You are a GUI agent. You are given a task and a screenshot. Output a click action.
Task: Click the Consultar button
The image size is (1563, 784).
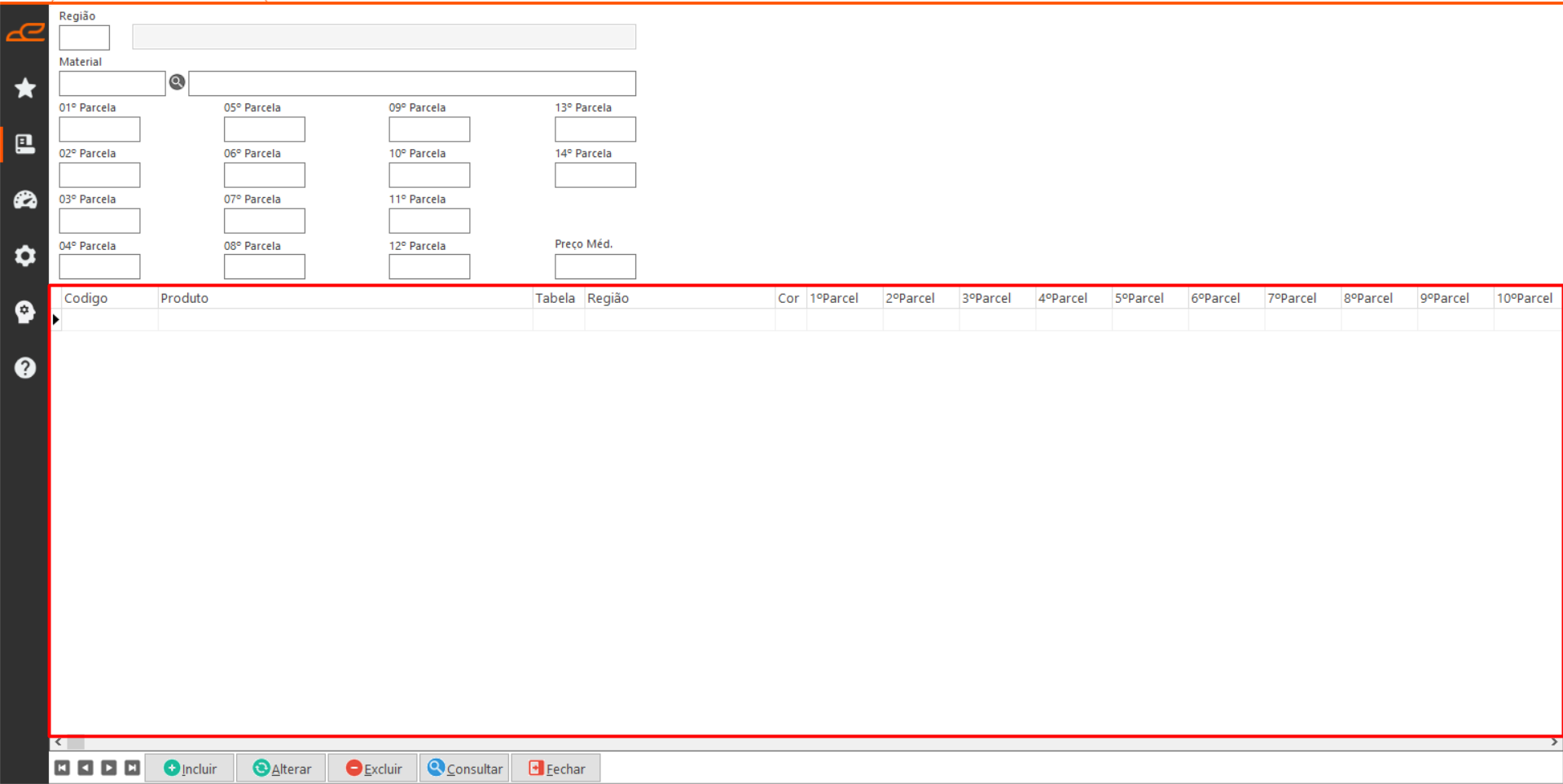(x=465, y=769)
